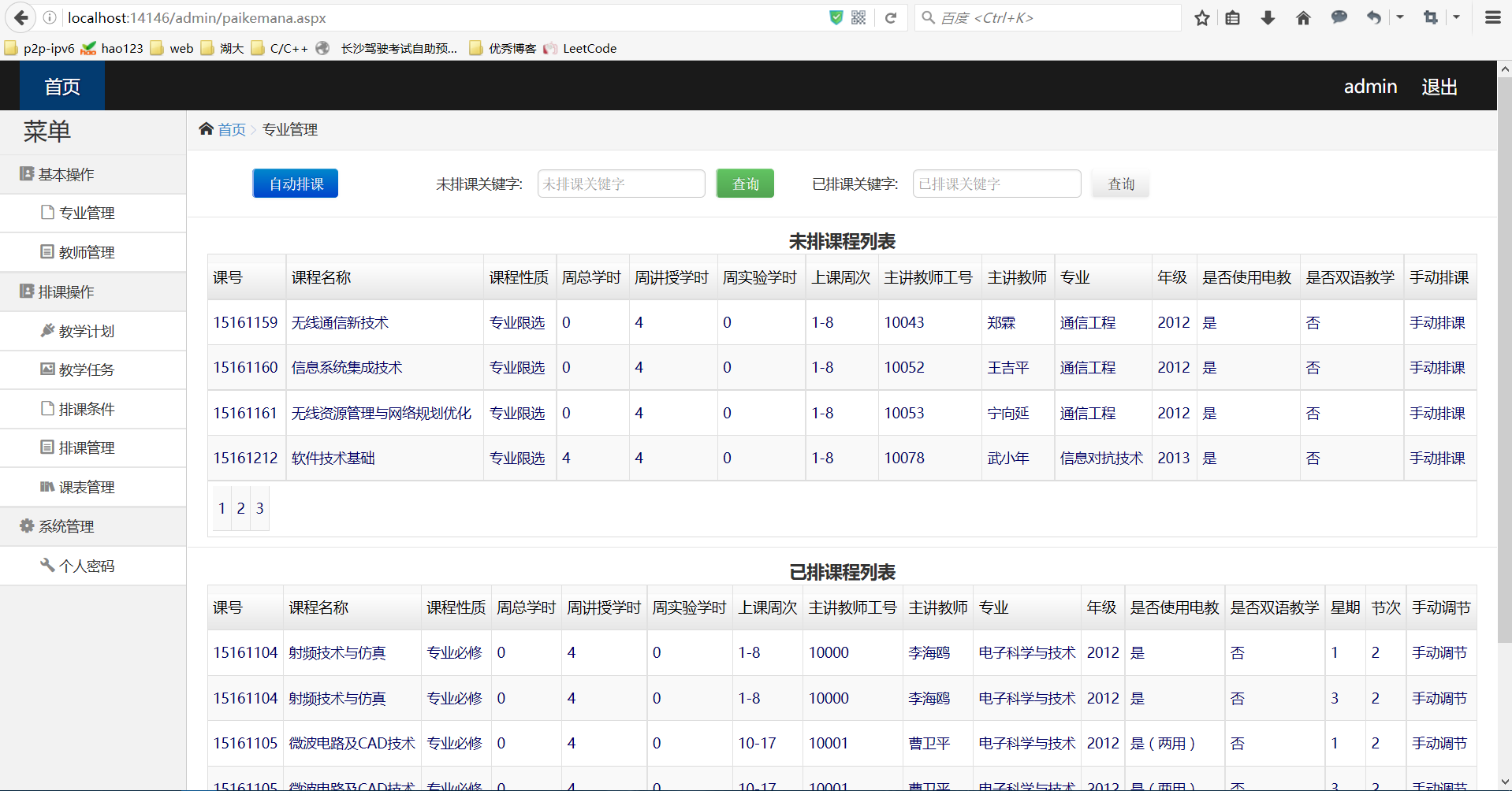Click the chat bubble toolbar icon

point(1339,17)
